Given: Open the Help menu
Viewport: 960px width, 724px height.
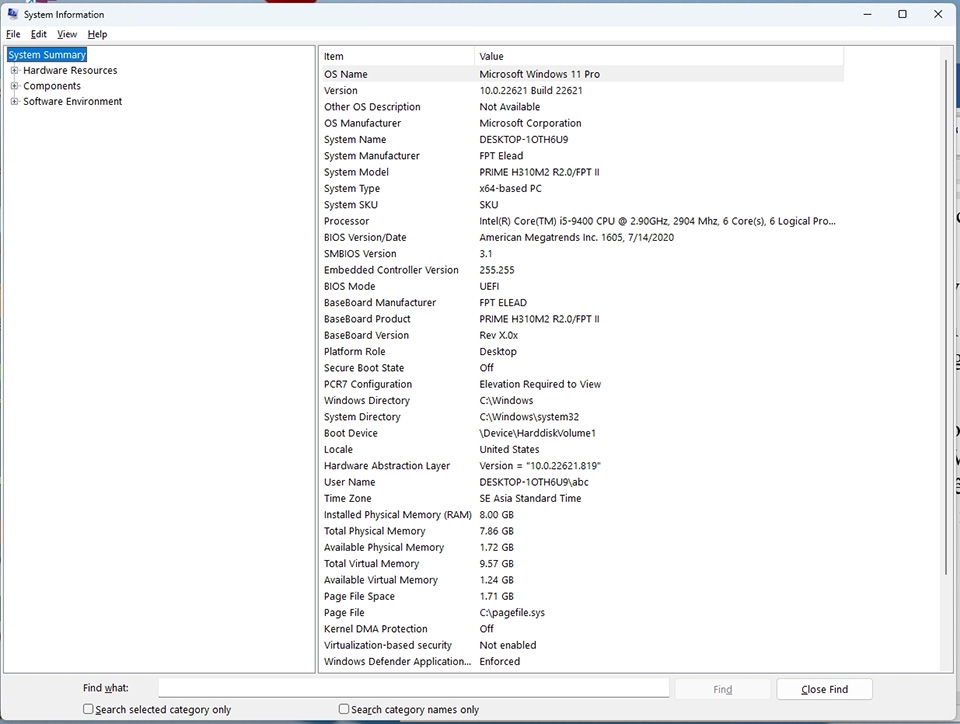Looking at the screenshot, I should [97, 33].
